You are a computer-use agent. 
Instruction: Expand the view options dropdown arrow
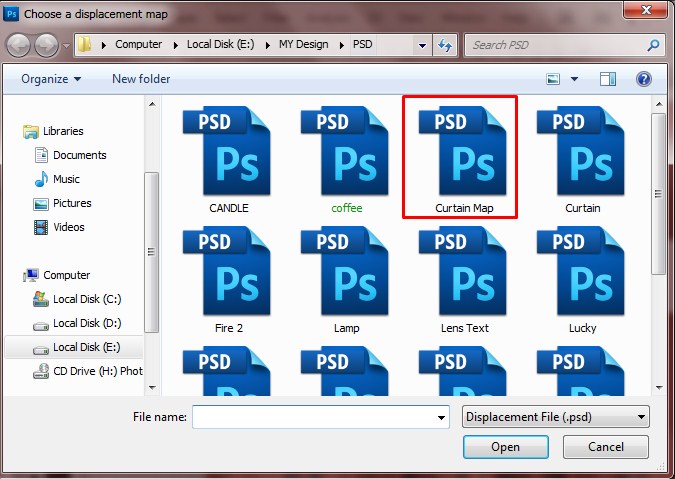[574, 79]
